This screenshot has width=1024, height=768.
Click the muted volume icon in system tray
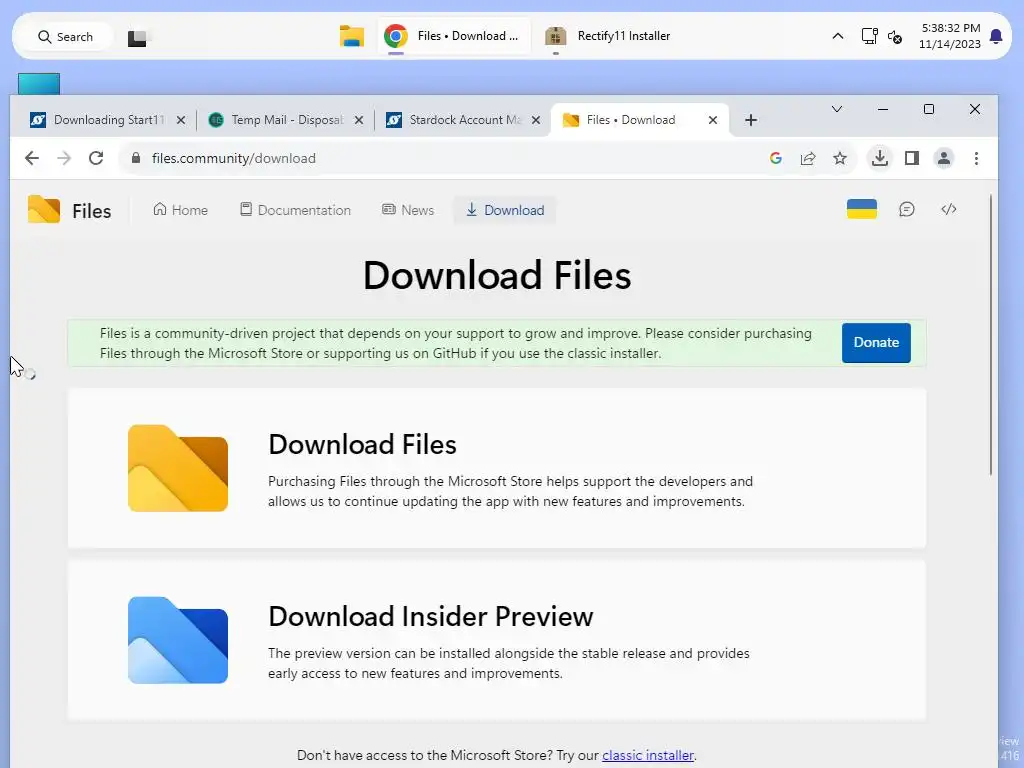click(895, 37)
